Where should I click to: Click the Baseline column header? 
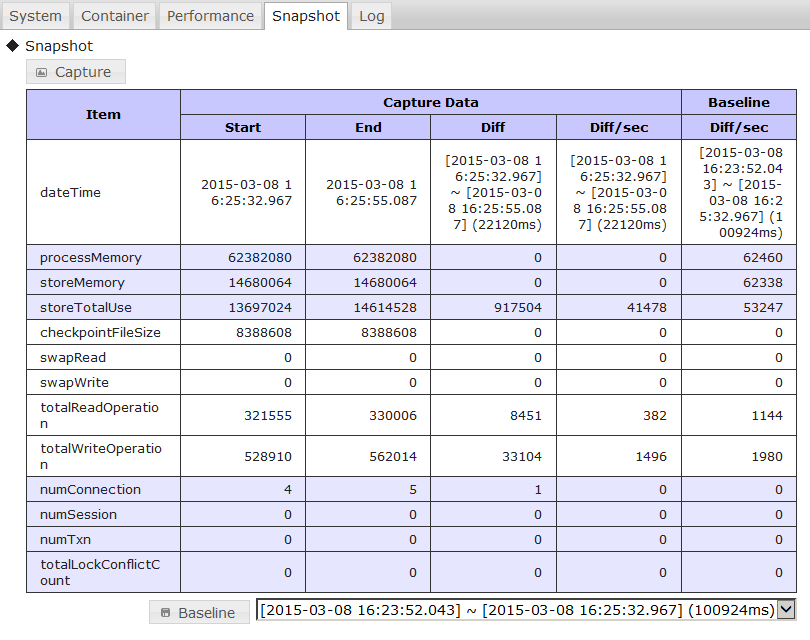pyautogui.click(x=738, y=102)
